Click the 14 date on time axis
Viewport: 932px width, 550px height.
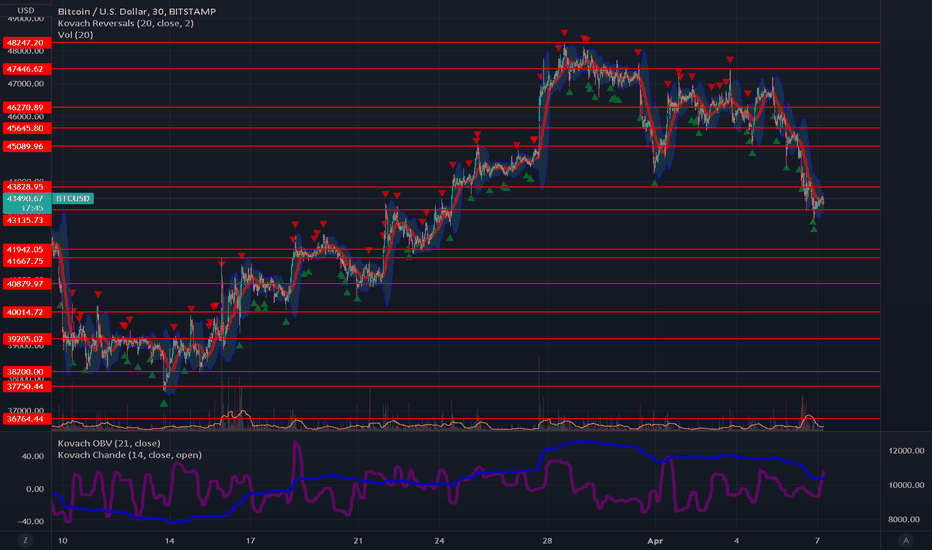tap(169, 540)
